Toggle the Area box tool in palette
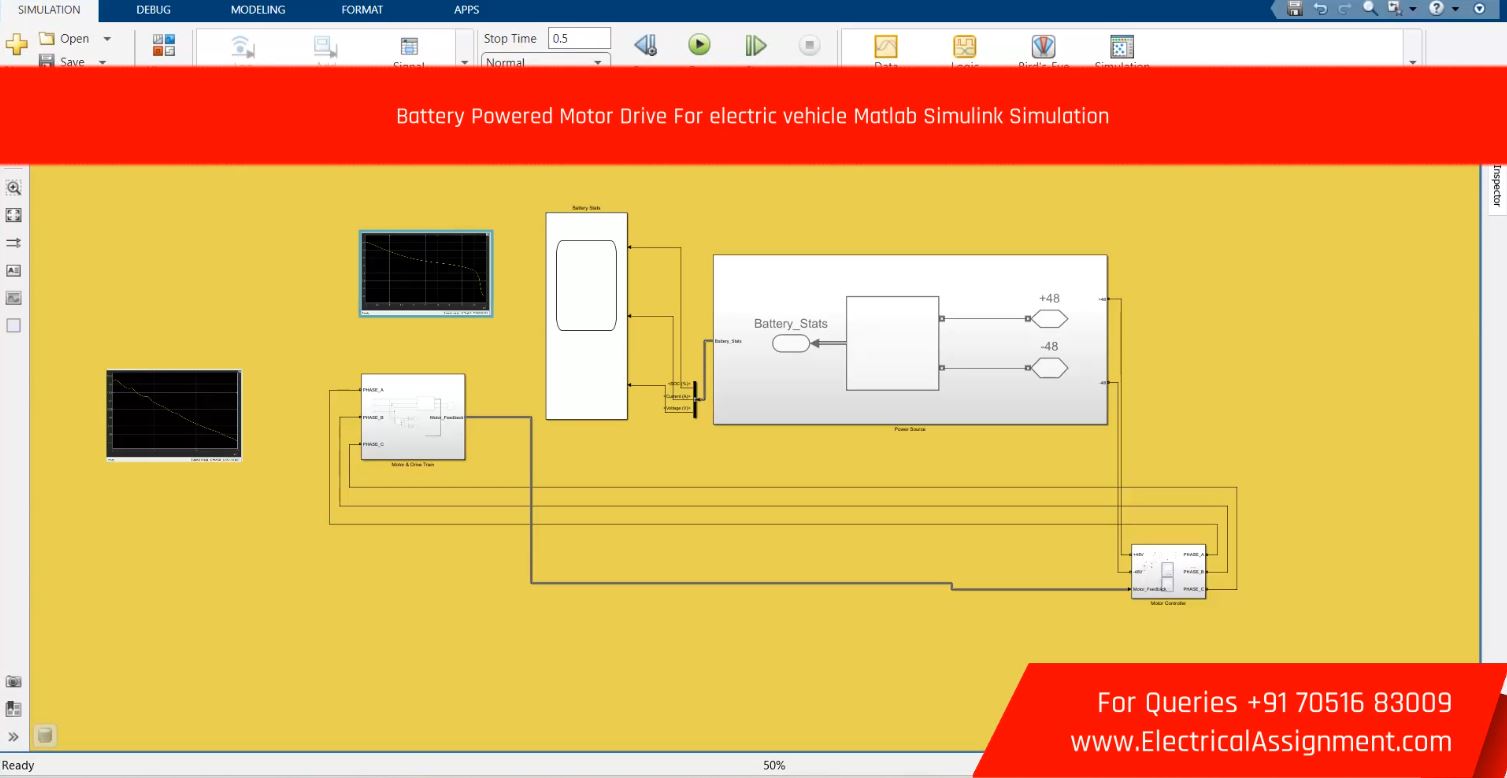The image size is (1507, 778). (x=14, y=325)
